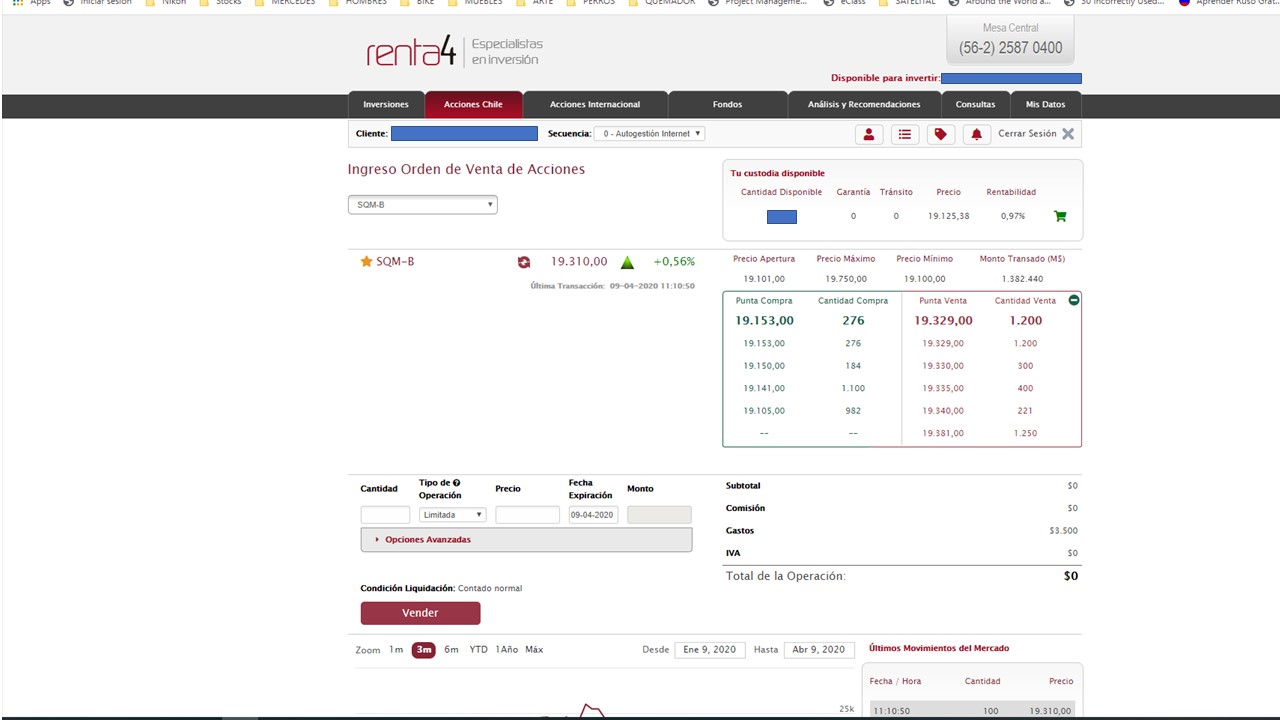The width and height of the screenshot is (1280, 720).
Task: Click the renta4 logo
Action: click(411, 50)
